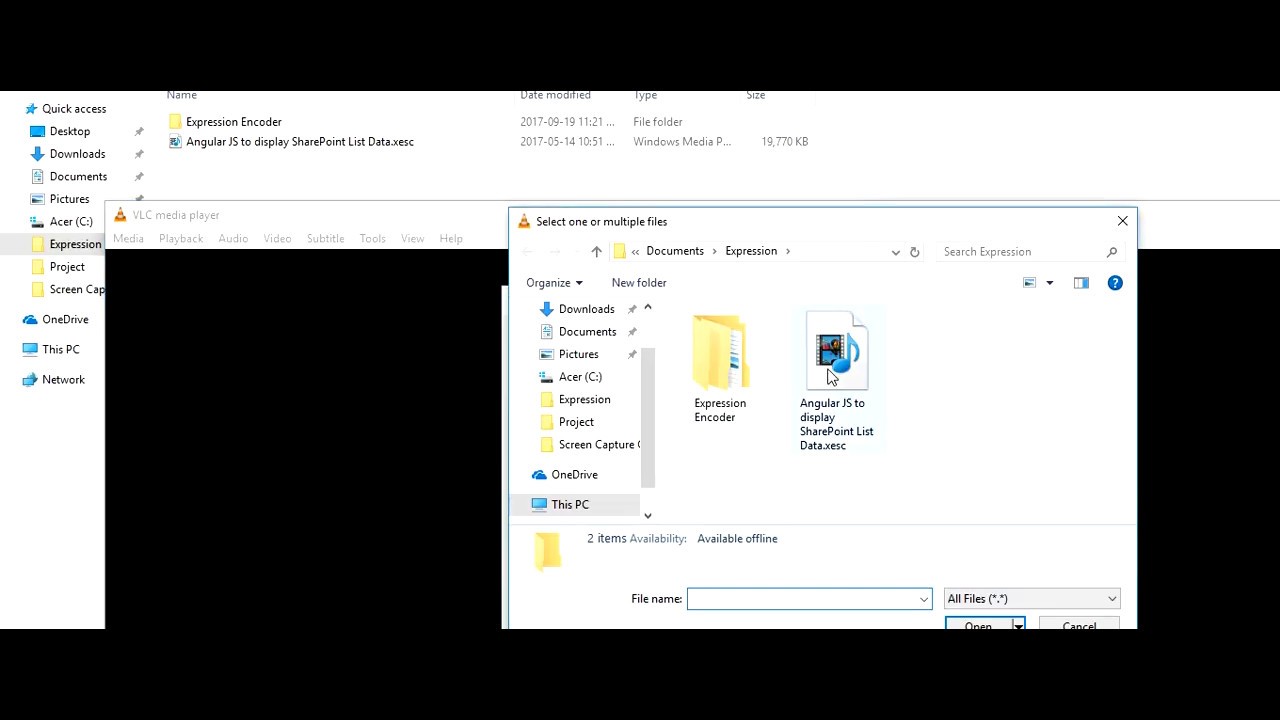
Task: Open the view options dropdown arrow
Action: tap(1049, 283)
